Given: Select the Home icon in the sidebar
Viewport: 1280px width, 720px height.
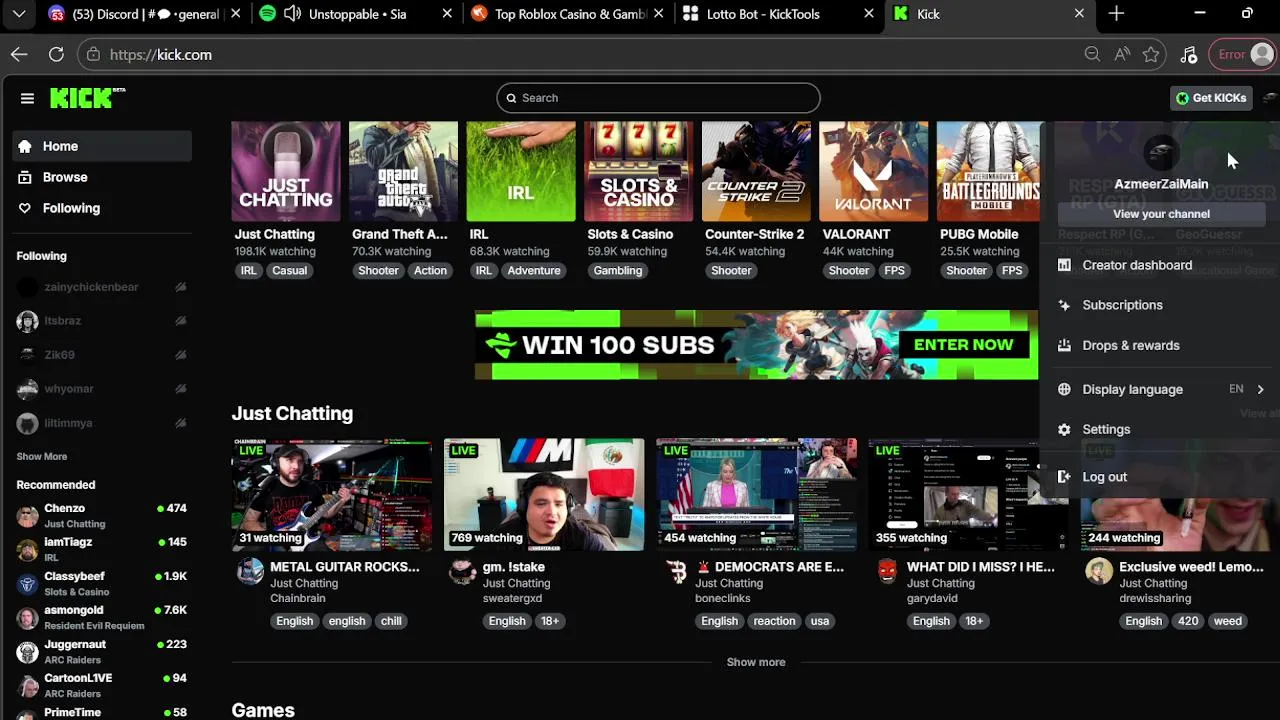Looking at the screenshot, I should pos(25,146).
